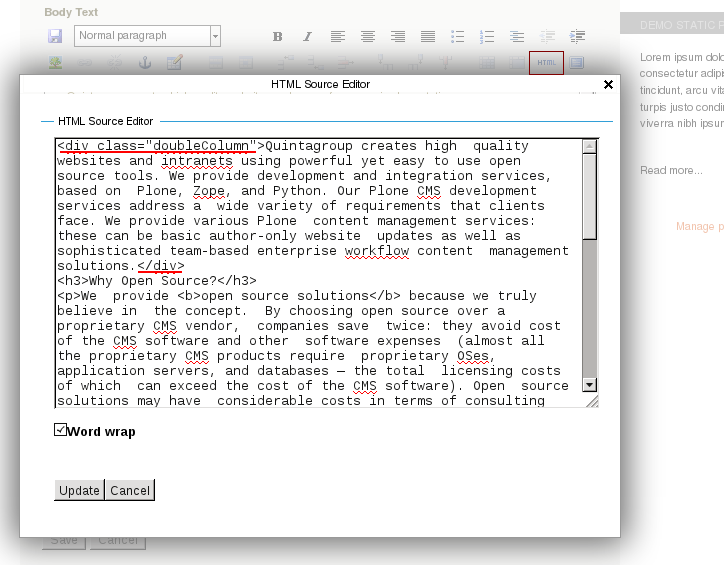
Task: Open the Read more link
Action: click(671, 171)
